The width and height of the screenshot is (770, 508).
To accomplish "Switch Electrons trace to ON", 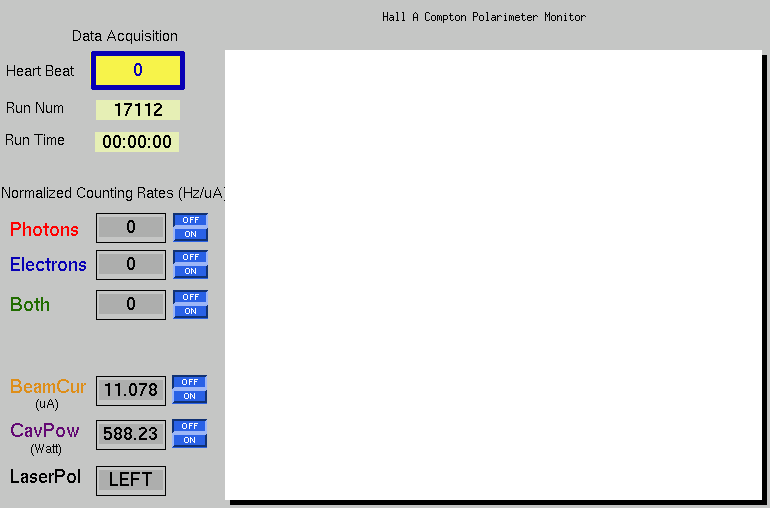I will (x=191, y=271).
